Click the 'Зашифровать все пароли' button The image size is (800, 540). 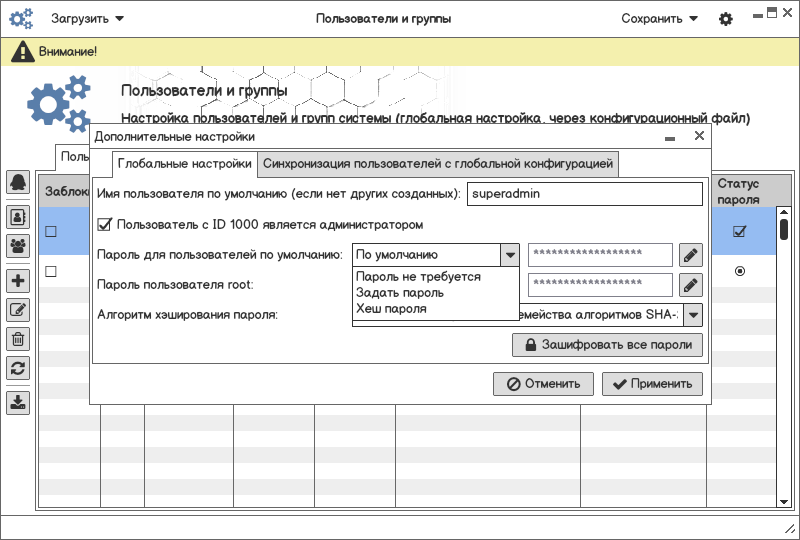click(607, 345)
